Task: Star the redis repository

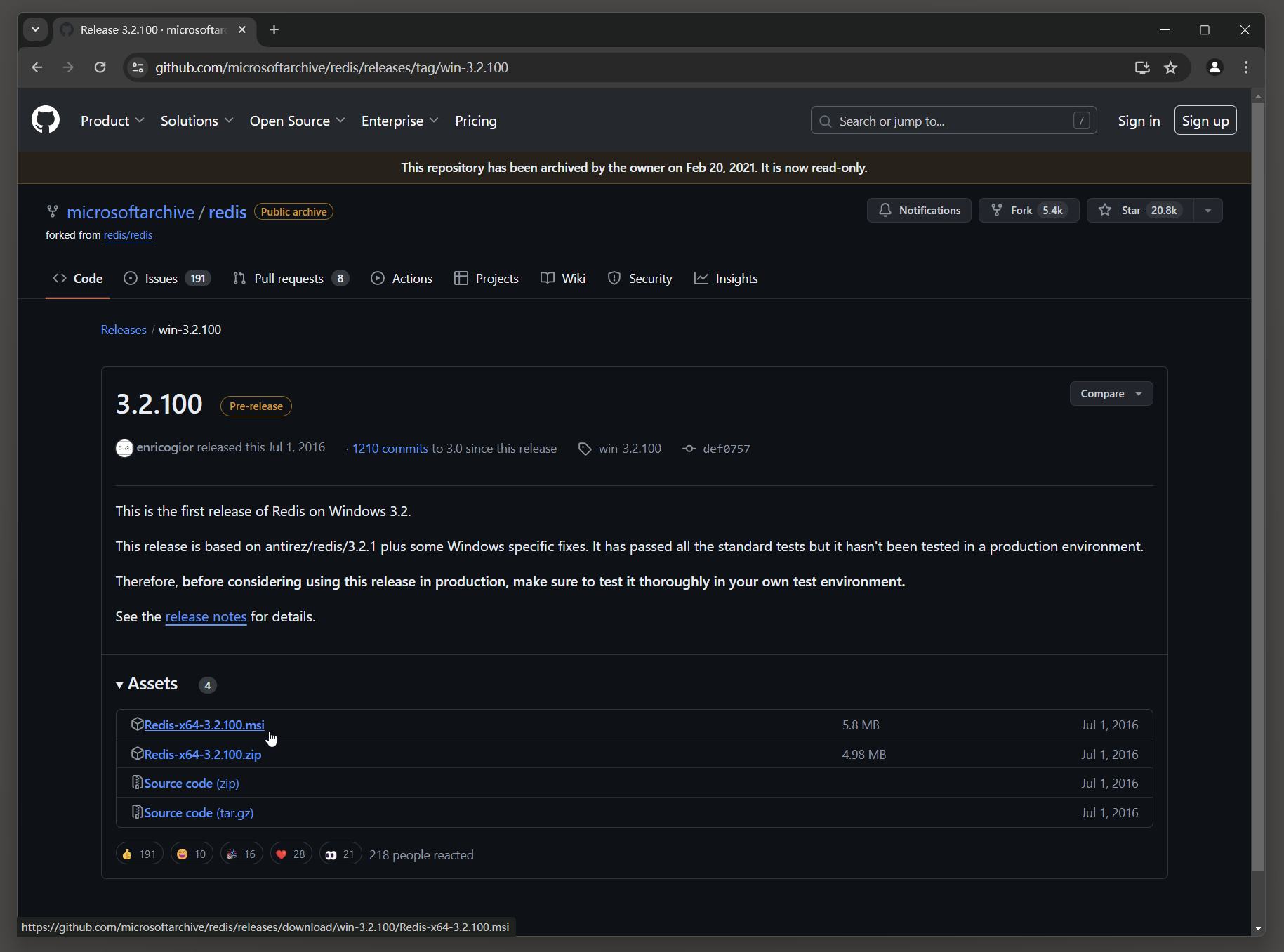Action: [1141, 211]
